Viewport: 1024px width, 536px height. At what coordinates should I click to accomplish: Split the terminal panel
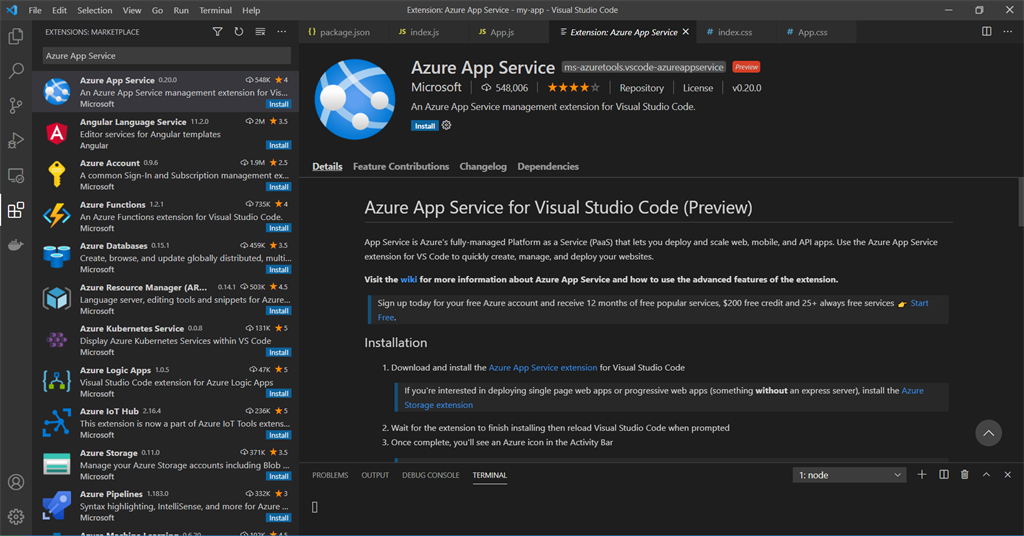click(x=944, y=475)
